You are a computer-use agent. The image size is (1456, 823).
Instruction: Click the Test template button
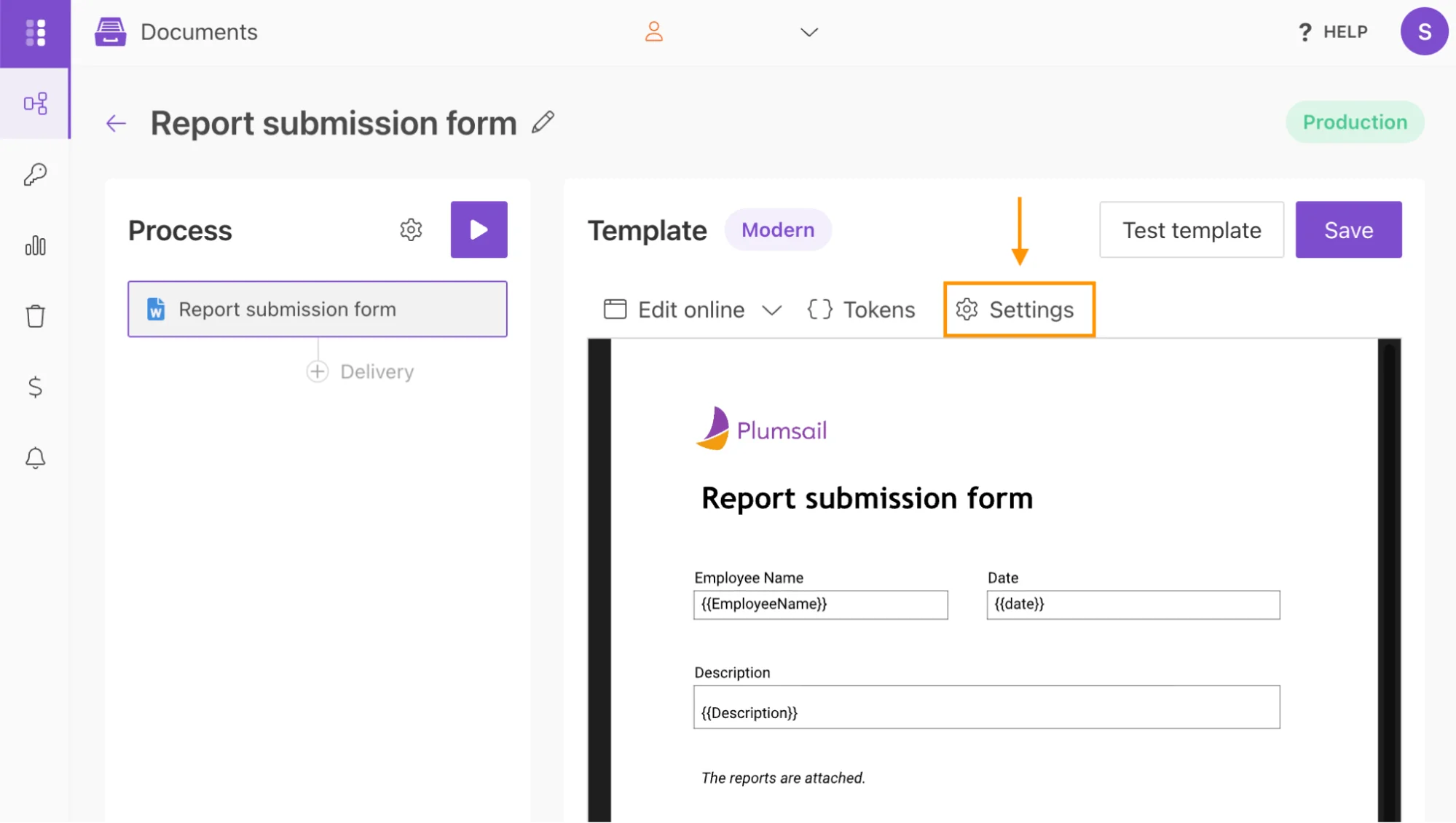coord(1192,230)
